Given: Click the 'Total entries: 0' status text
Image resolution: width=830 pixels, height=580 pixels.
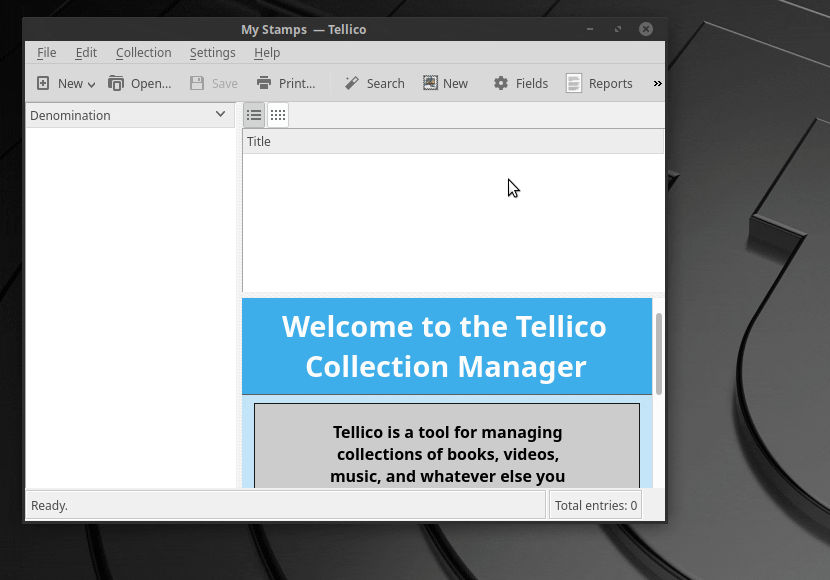Looking at the screenshot, I should click(596, 505).
